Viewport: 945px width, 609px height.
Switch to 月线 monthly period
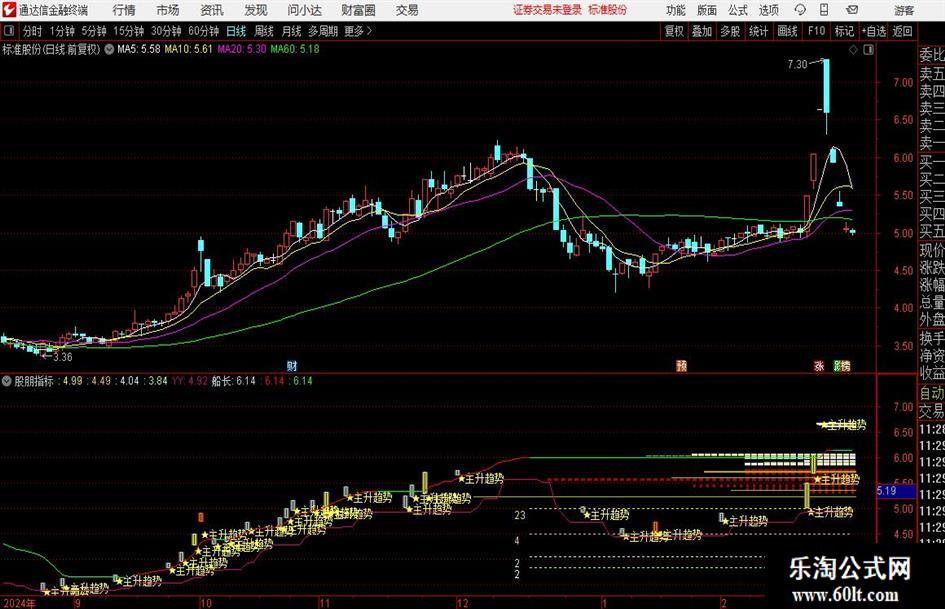[x=292, y=31]
